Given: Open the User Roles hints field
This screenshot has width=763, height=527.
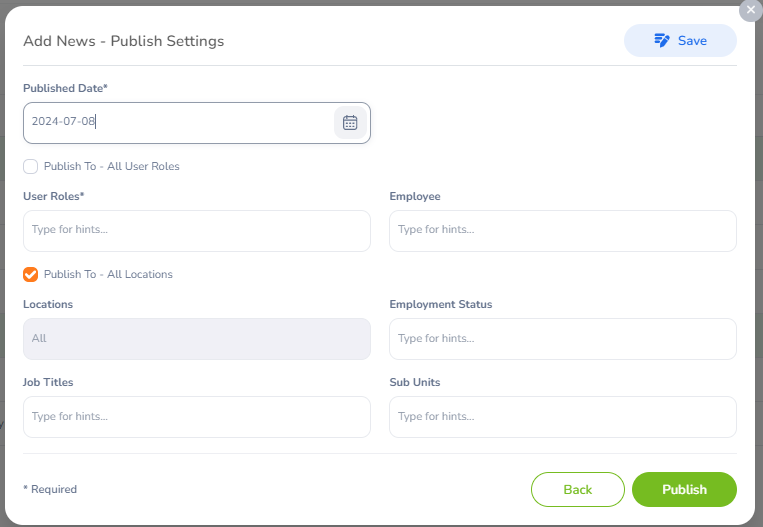Looking at the screenshot, I should pos(196,230).
